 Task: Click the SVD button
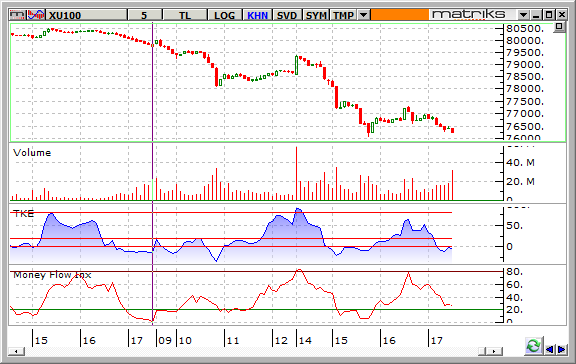click(287, 15)
